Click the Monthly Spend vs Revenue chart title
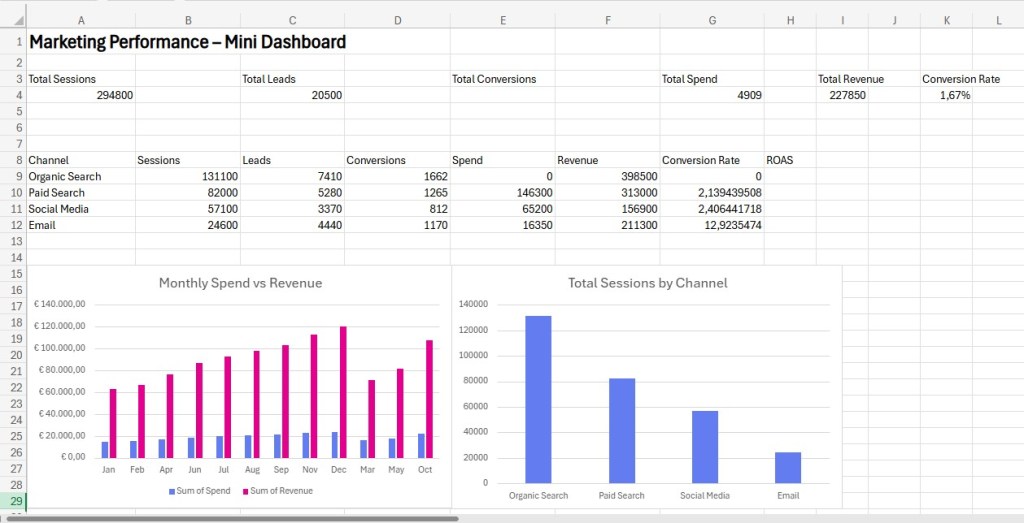The image size is (1024, 523). tap(240, 283)
